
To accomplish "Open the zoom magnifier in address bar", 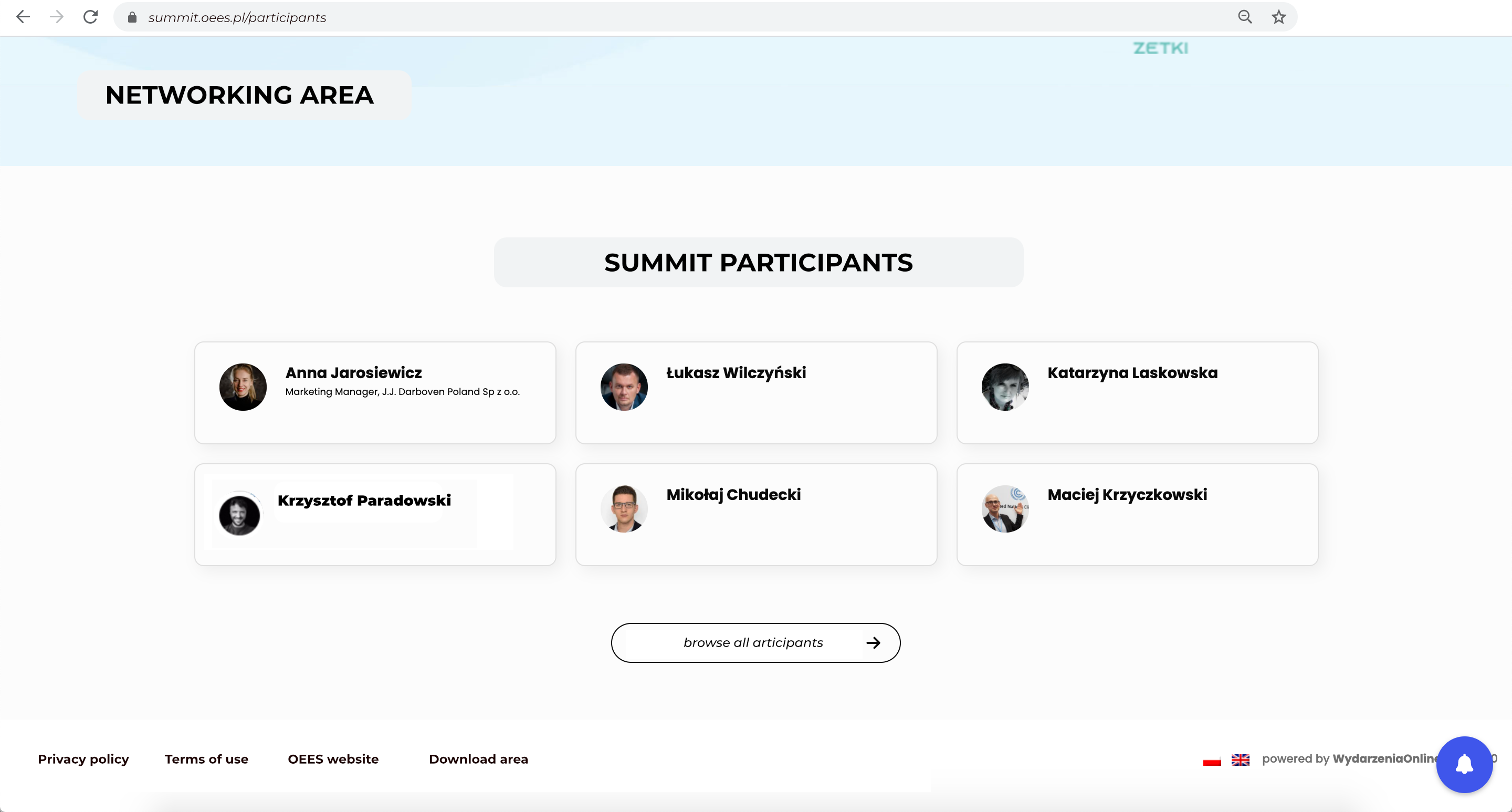I will (x=1244, y=17).
